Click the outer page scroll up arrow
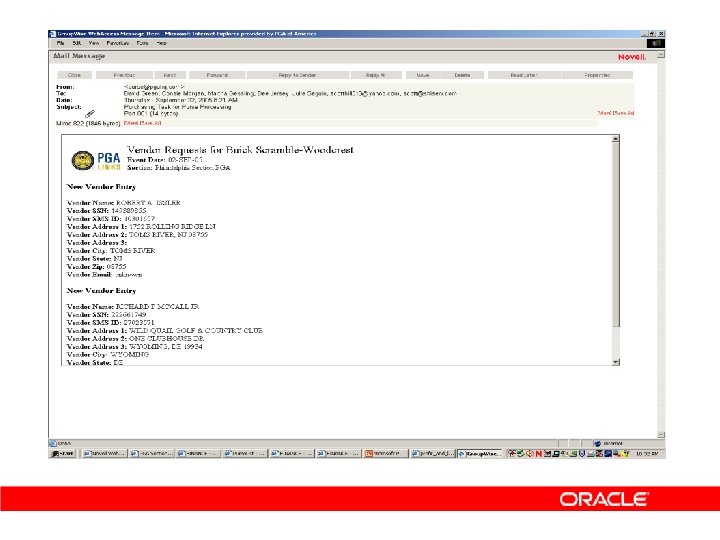 pyautogui.click(x=661, y=55)
